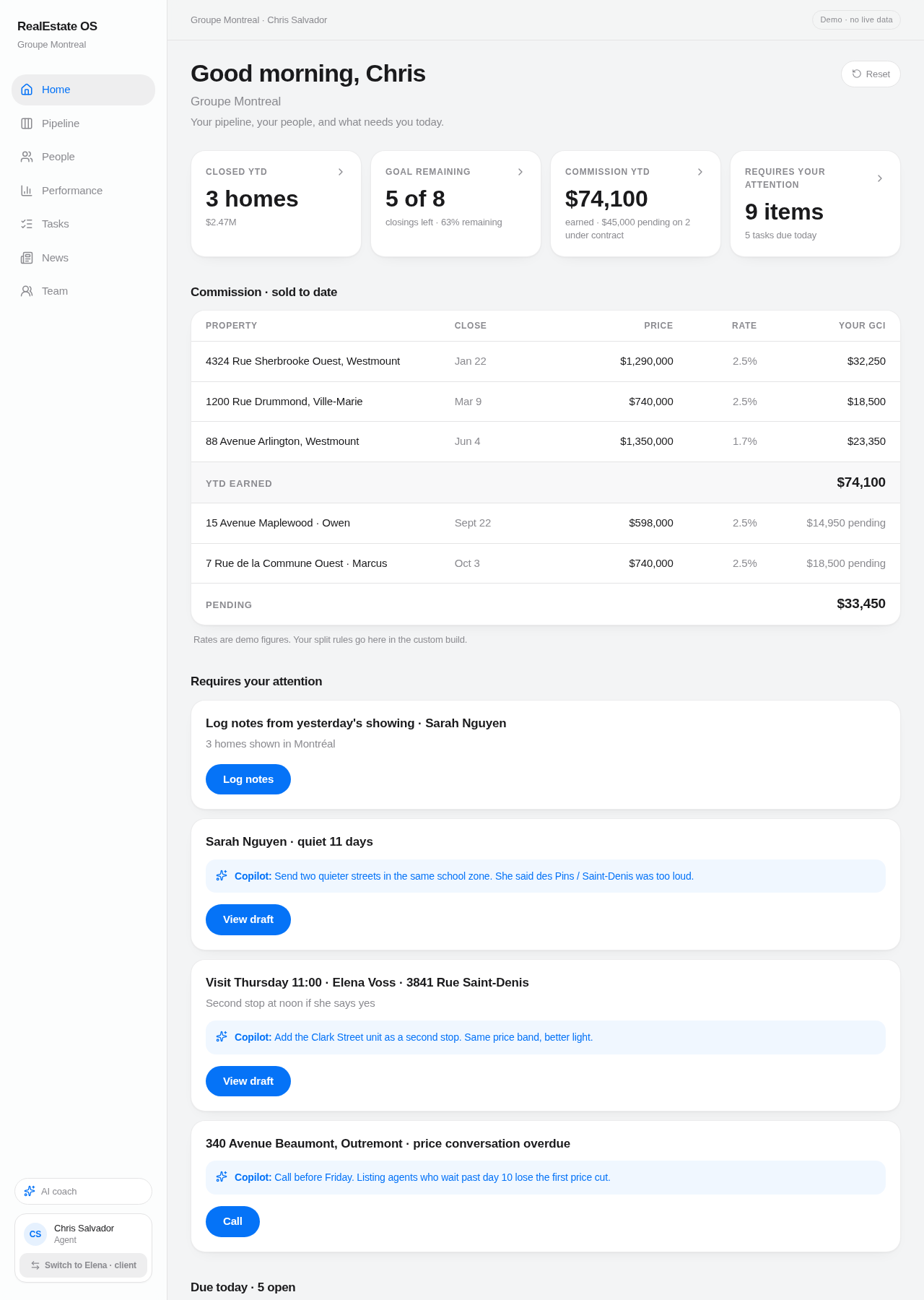This screenshot has height=1300, width=924.
Task: Click the Copilot suggestion about quieter streets
Action: (x=546, y=876)
